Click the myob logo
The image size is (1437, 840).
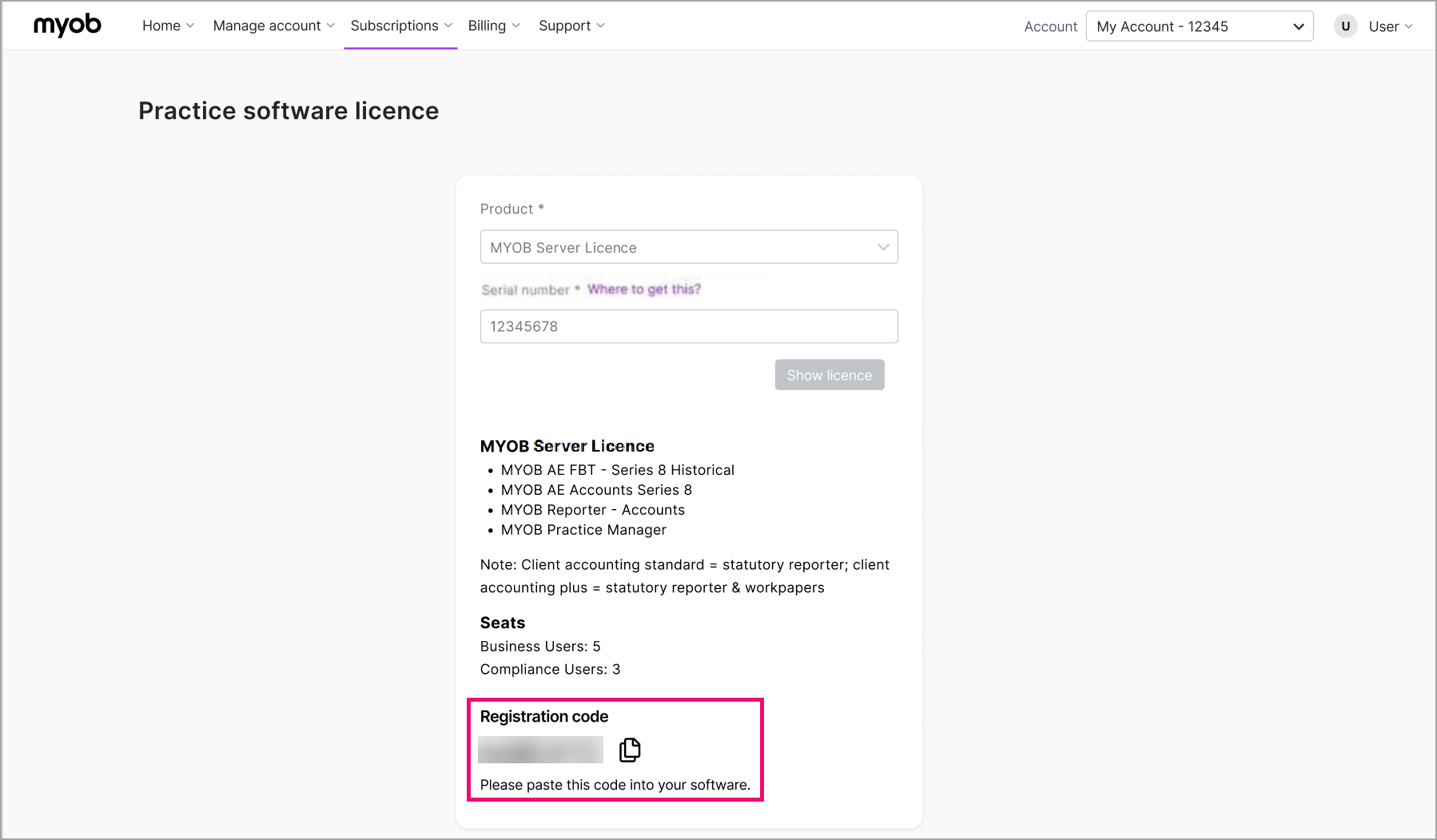(67, 26)
